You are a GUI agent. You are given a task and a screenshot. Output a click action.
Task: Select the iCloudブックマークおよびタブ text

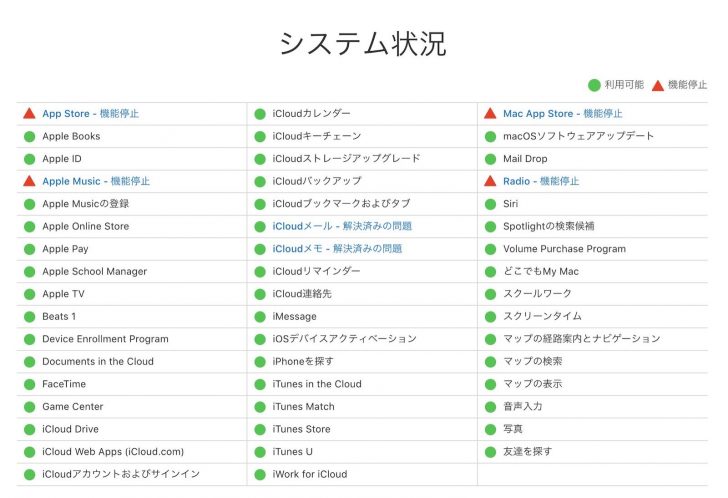342,204
